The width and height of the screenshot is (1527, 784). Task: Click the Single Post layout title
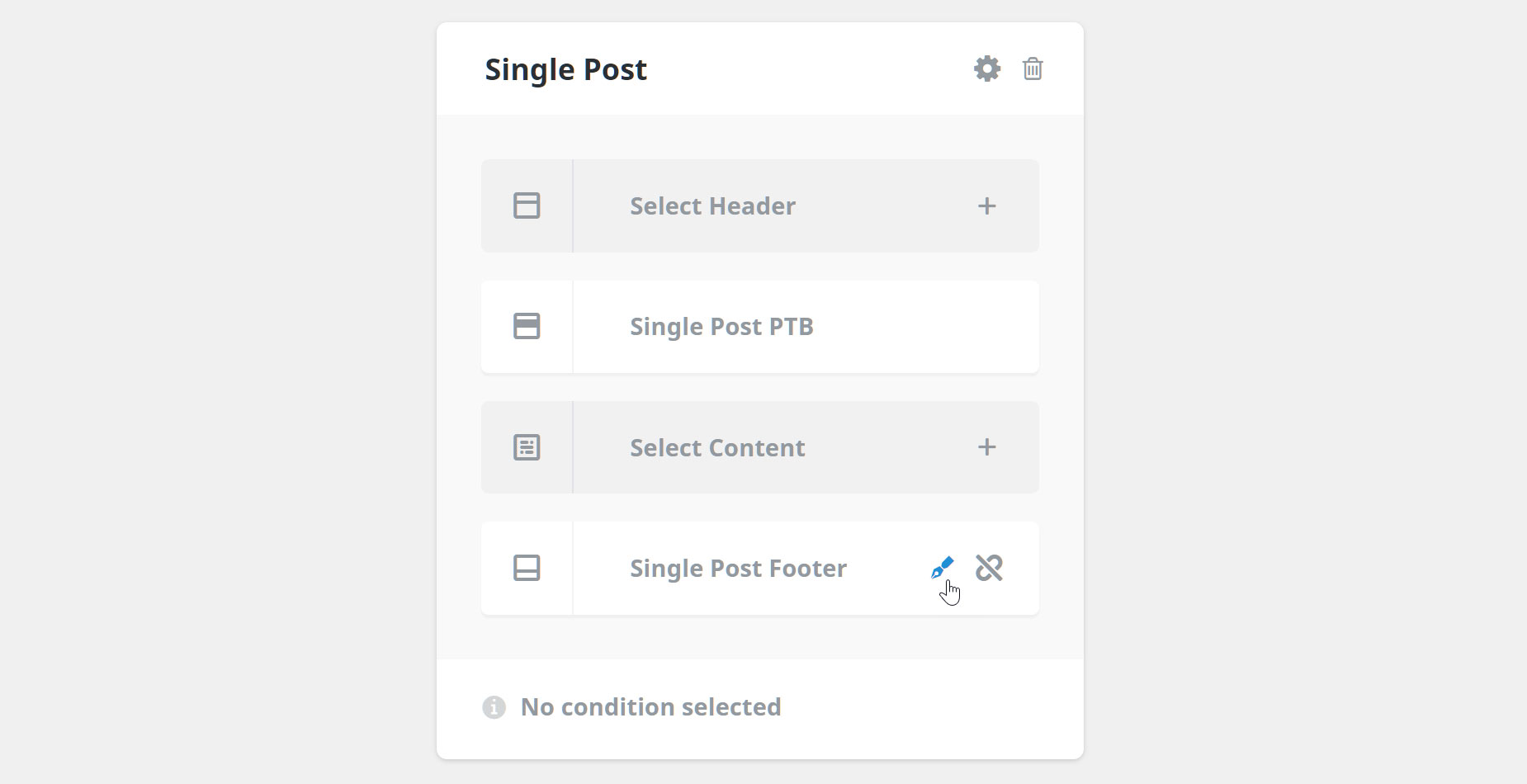(565, 69)
